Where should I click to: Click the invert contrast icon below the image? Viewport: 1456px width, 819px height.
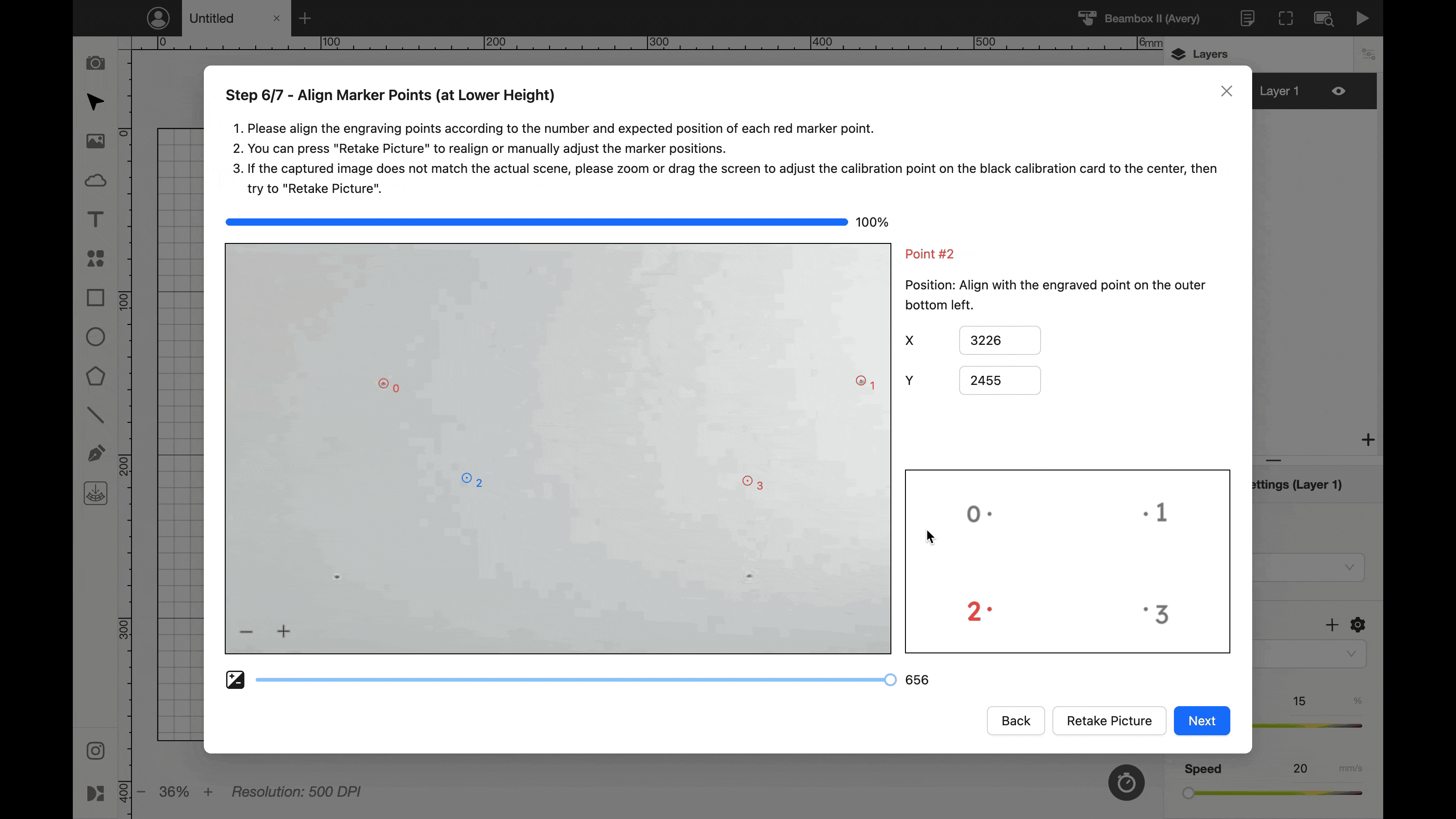tap(235, 679)
